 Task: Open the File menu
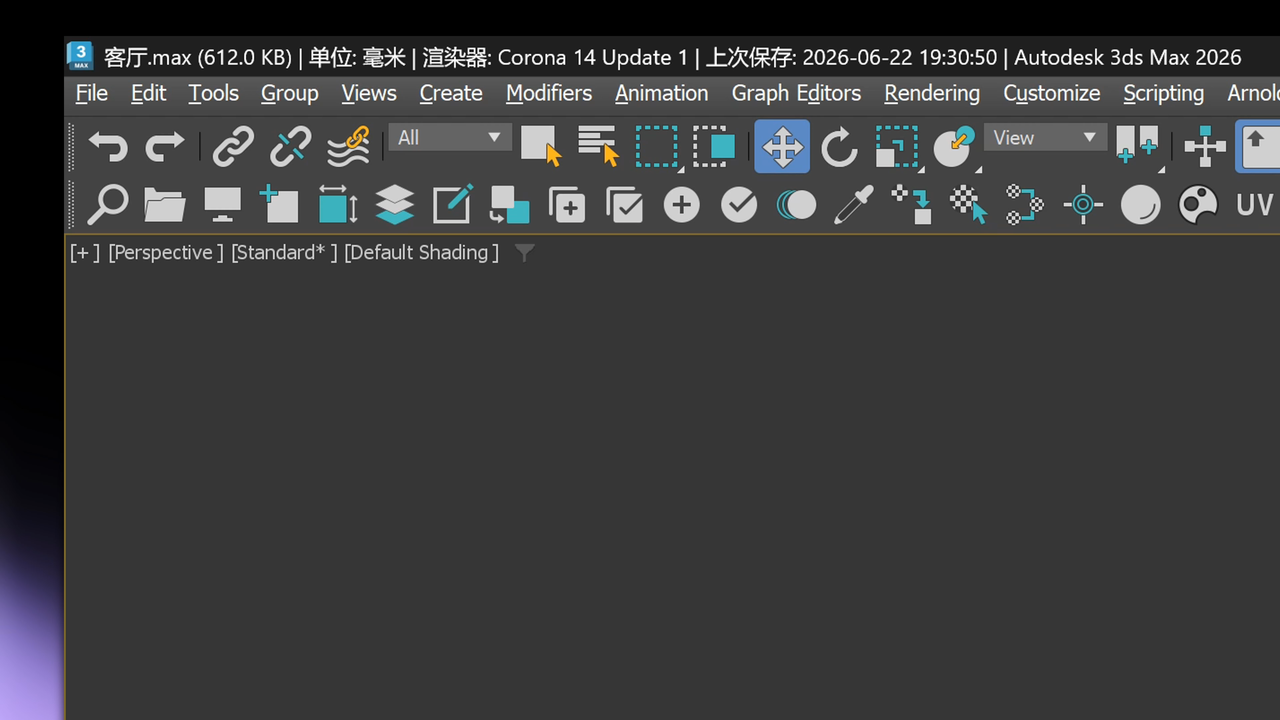(x=92, y=93)
